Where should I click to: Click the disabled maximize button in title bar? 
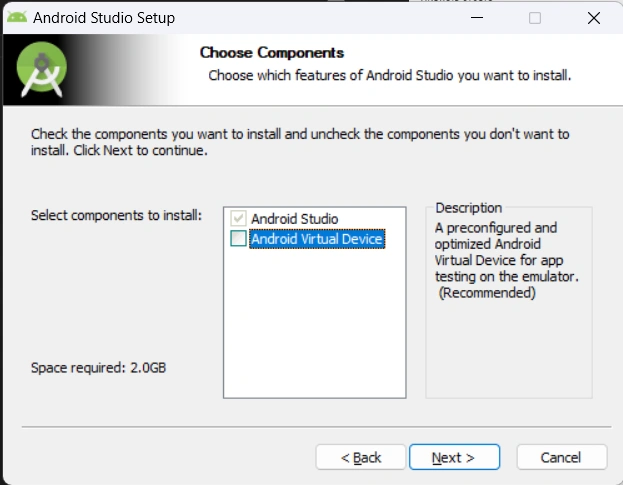point(535,18)
